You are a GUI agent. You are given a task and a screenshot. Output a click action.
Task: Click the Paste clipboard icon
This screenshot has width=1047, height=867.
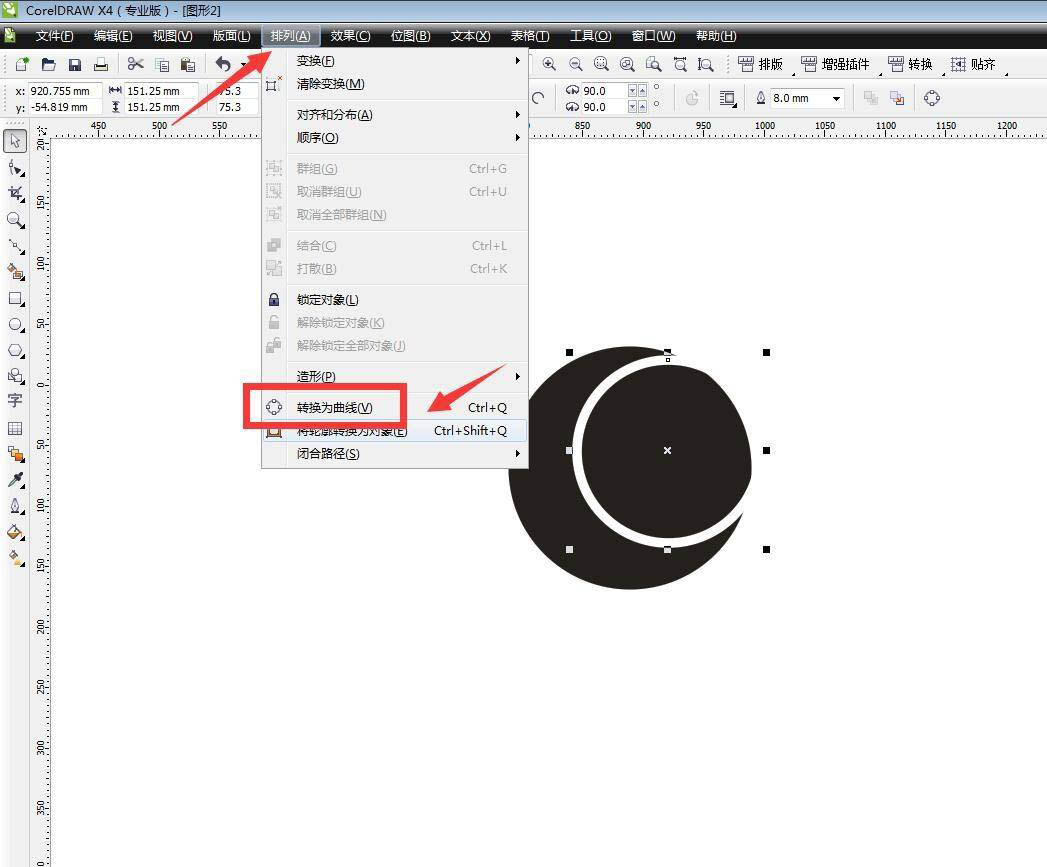188,64
